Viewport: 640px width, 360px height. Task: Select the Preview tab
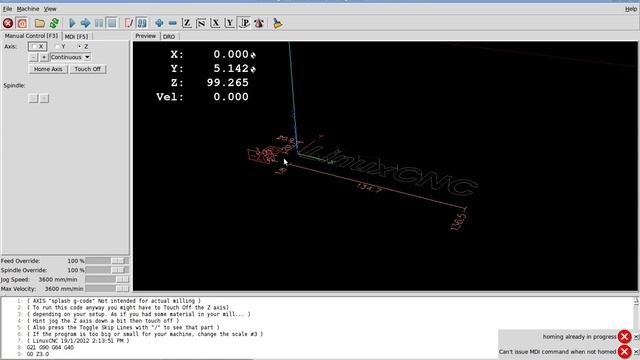click(x=146, y=36)
